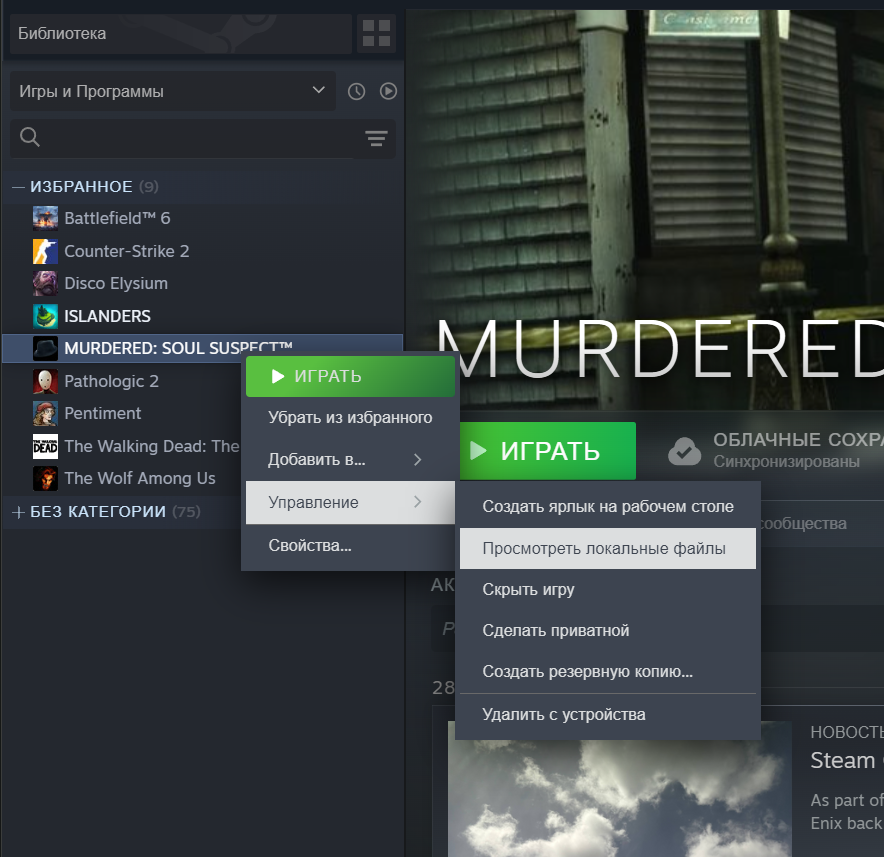The height and width of the screenshot is (857, 884).
Task: Switch library to grid collections view icon
Action: click(376, 33)
